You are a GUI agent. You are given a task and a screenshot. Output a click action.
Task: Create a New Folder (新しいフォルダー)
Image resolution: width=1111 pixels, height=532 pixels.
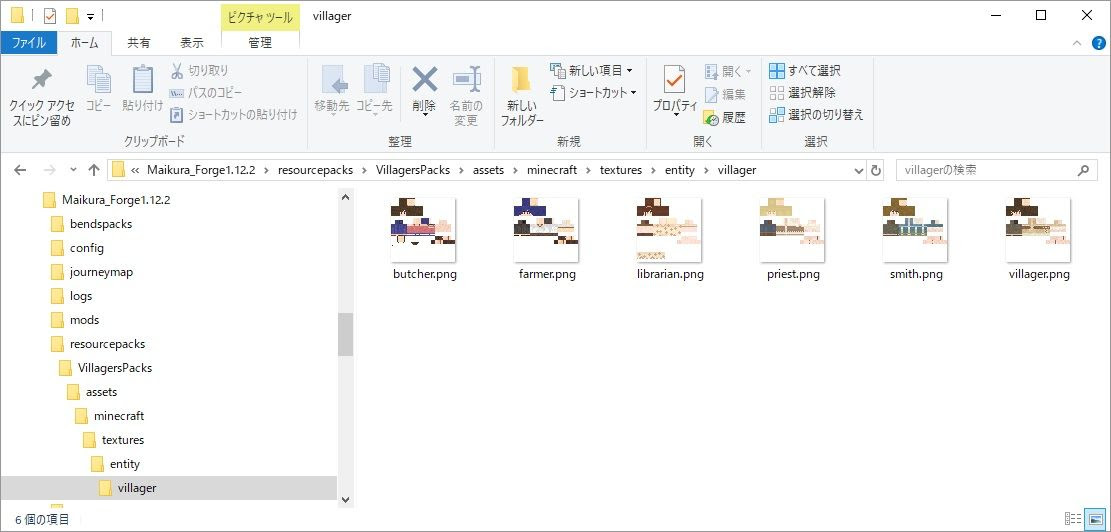[x=522, y=97]
